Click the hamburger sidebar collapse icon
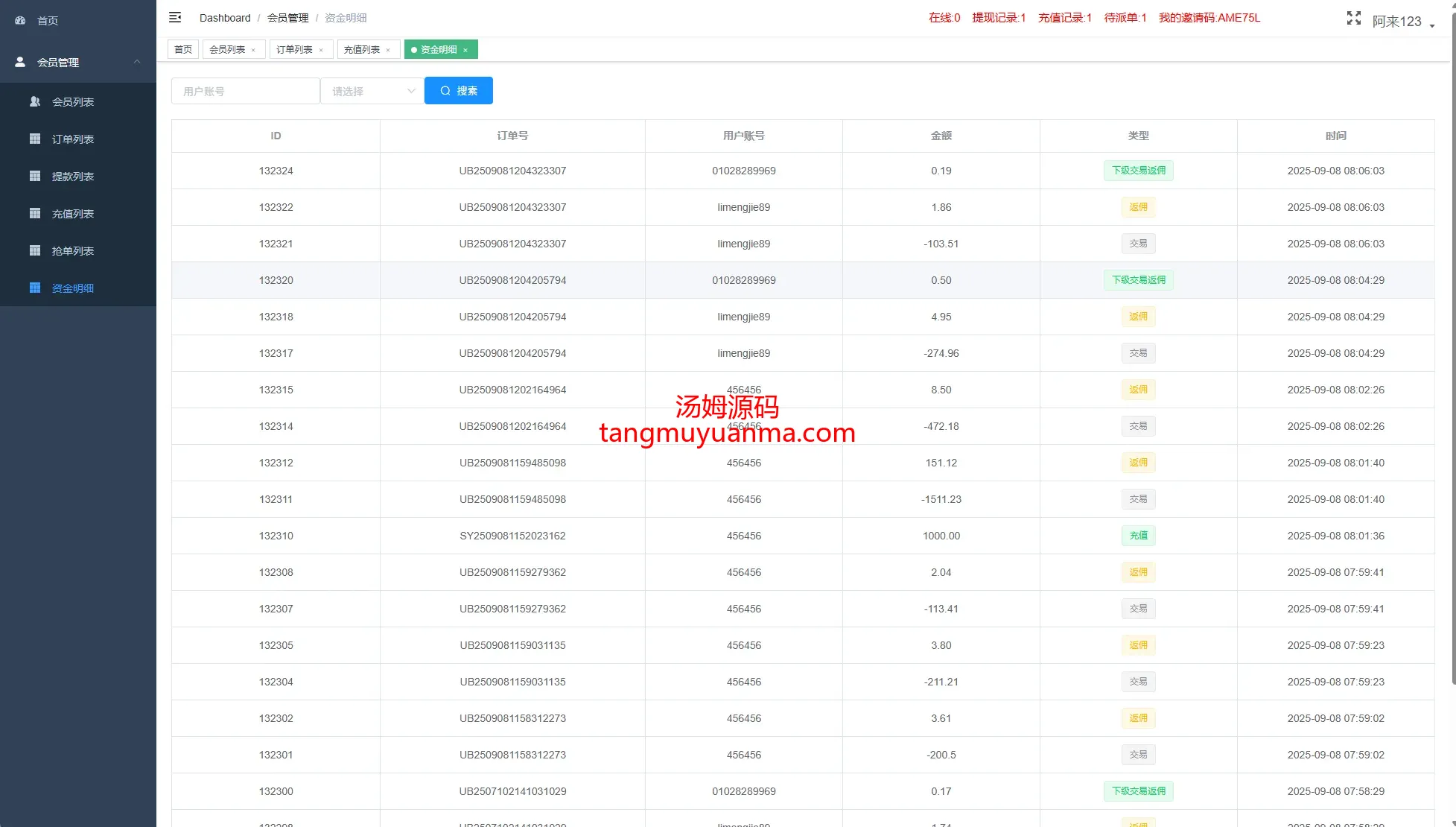 click(175, 17)
